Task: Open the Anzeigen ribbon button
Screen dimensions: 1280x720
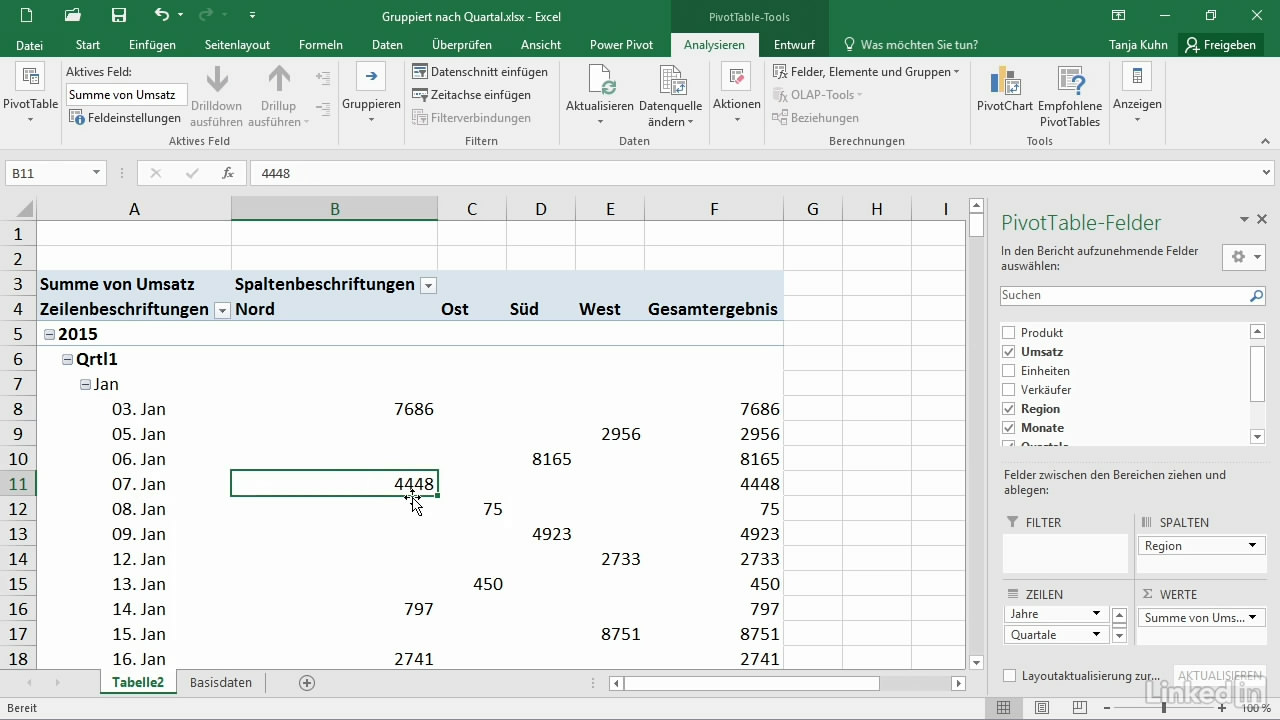Action: (1137, 95)
